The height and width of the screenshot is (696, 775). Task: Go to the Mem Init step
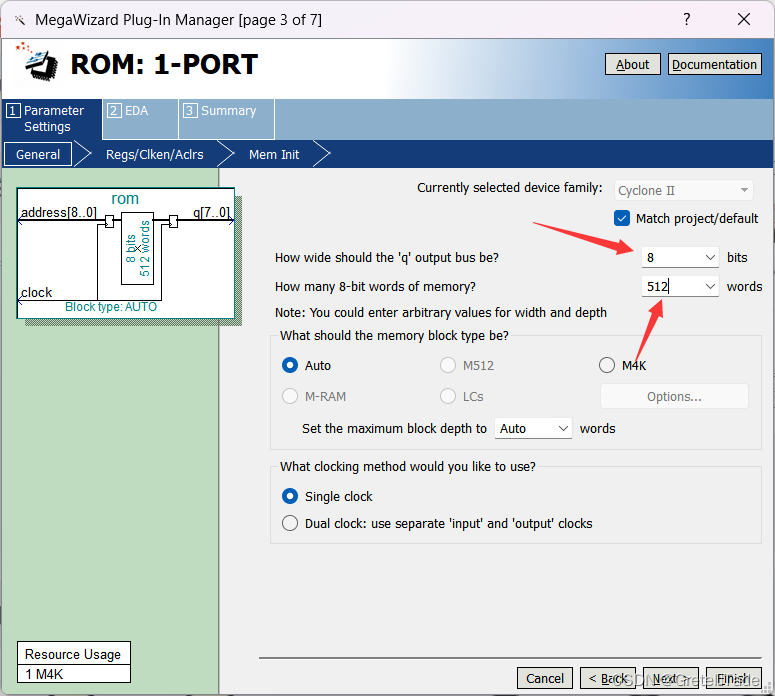tap(274, 155)
